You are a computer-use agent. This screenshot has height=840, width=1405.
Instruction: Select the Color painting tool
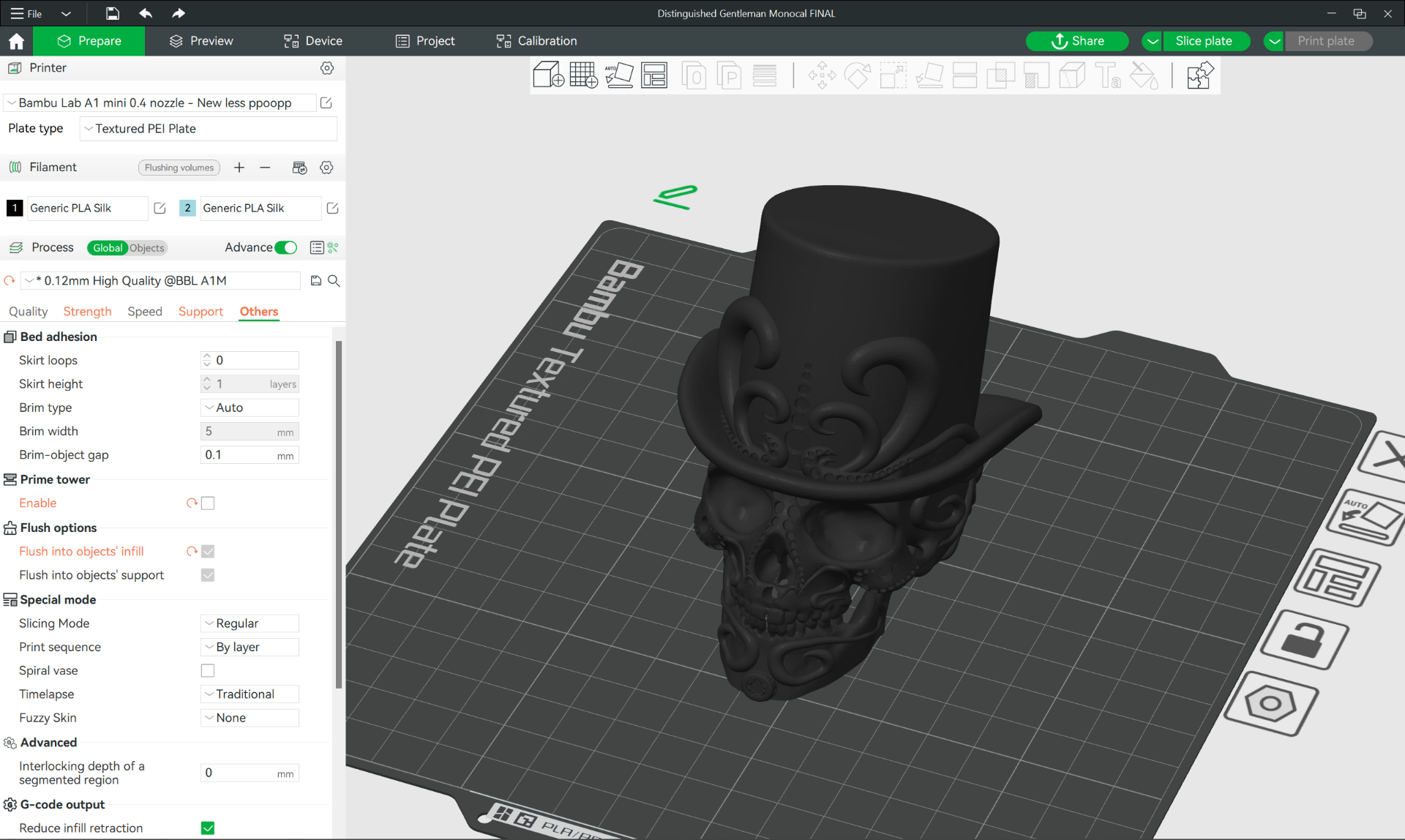(1144, 75)
